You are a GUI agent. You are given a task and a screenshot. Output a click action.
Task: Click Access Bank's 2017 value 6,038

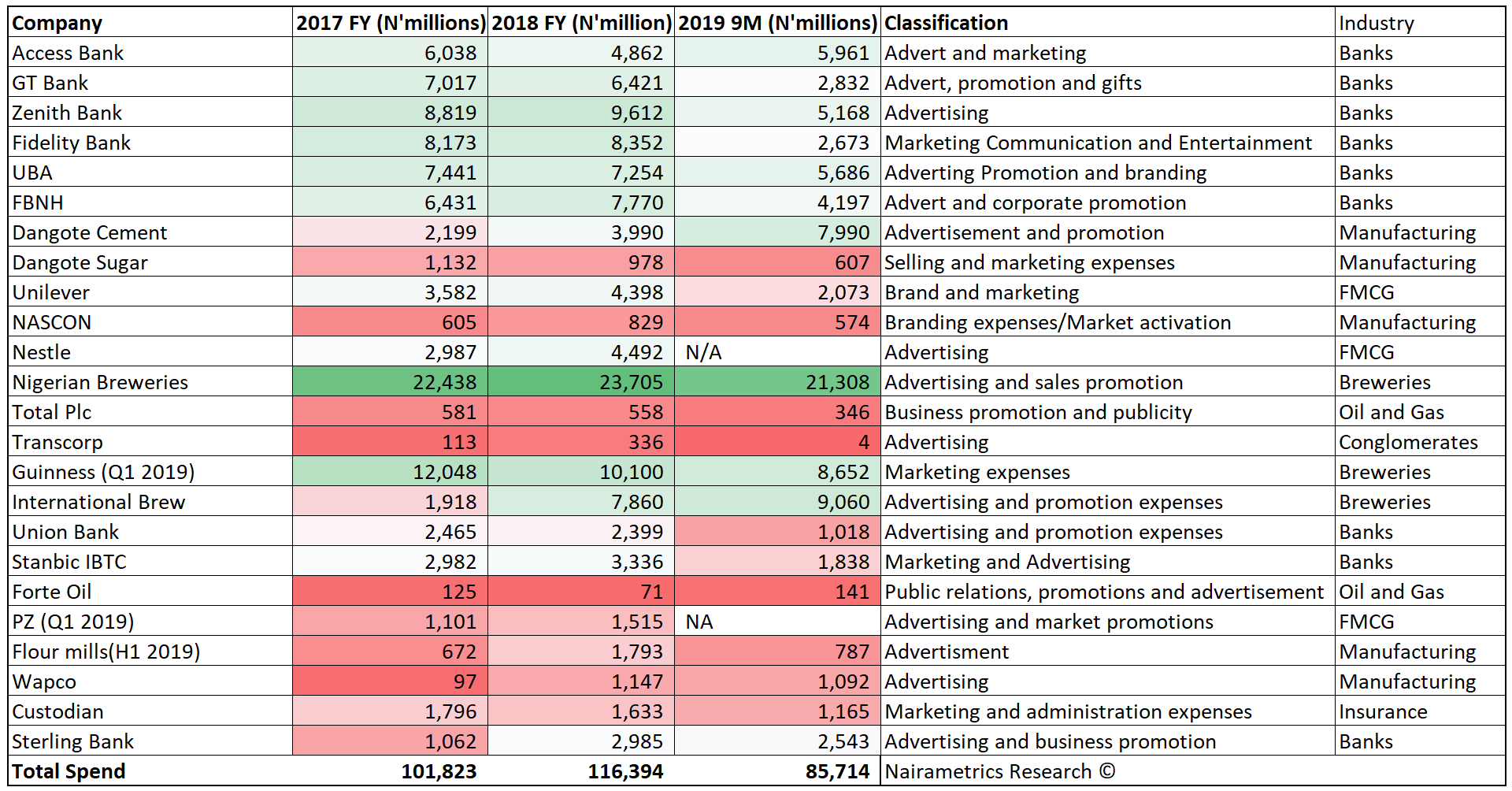pyautogui.click(x=390, y=53)
